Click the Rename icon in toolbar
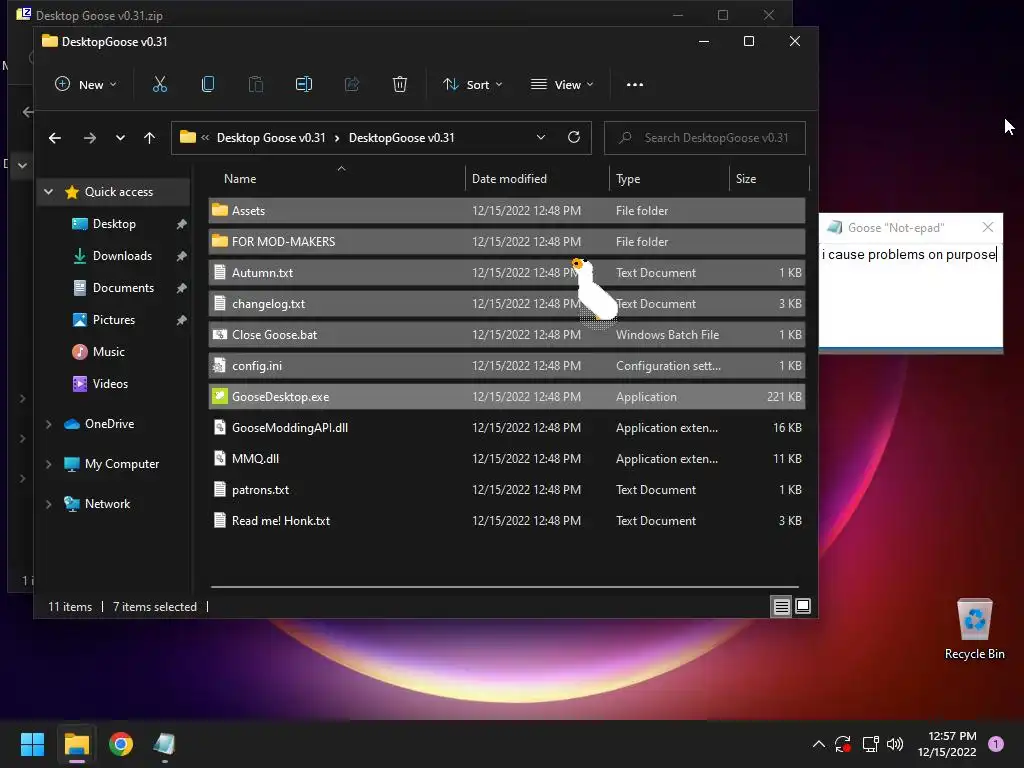This screenshot has height=768, width=1024. pos(304,84)
